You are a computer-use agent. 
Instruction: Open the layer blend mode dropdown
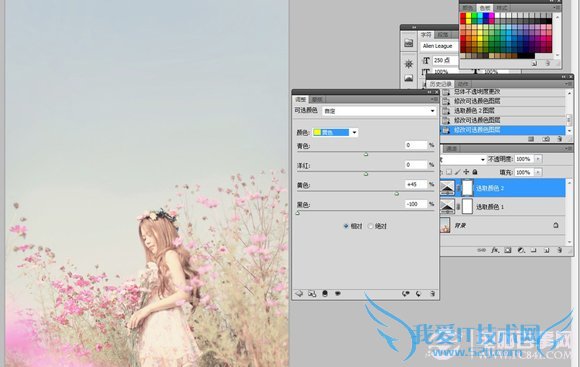463,159
